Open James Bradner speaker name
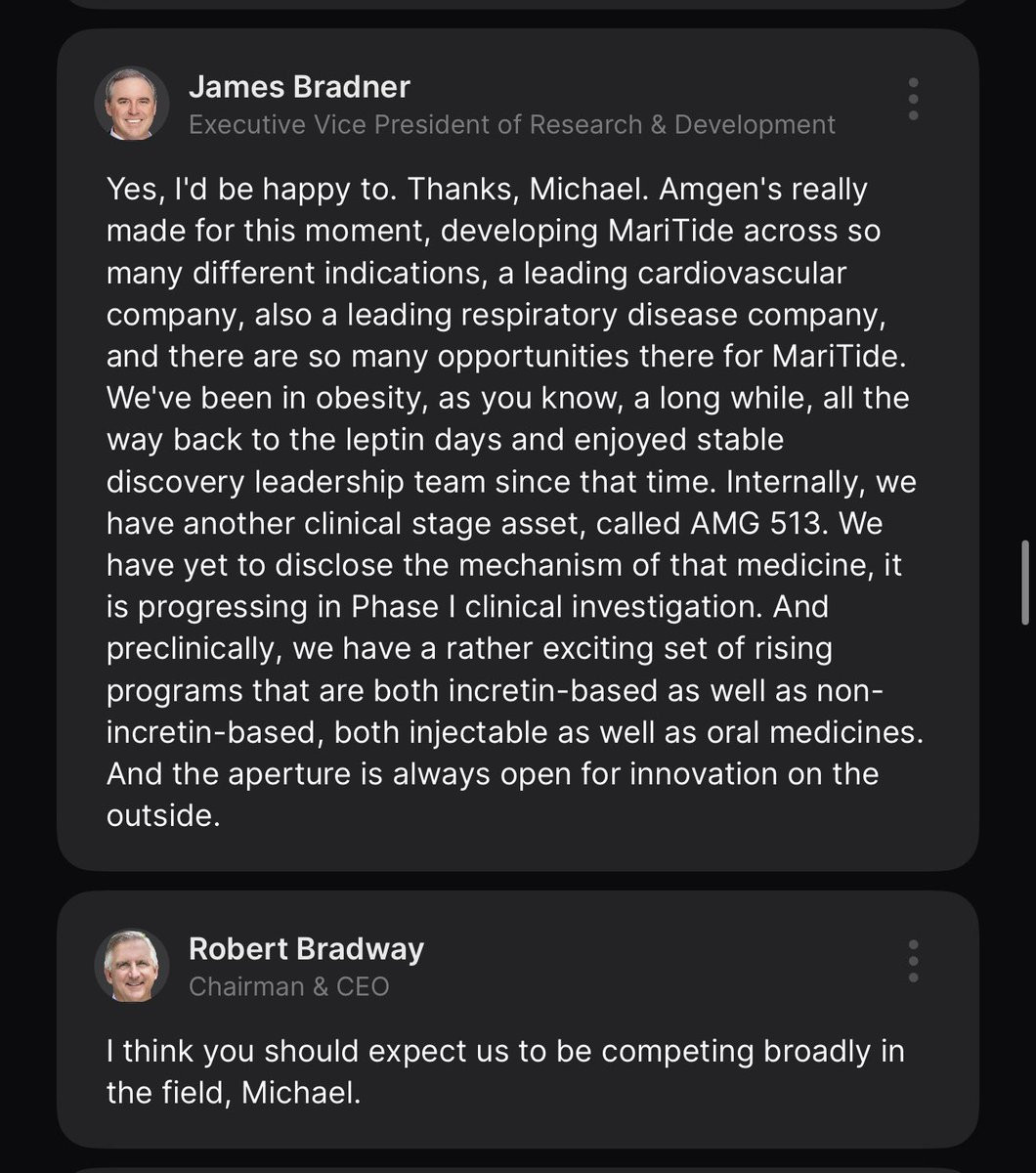Viewport: 1036px width, 1173px height. pos(299,86)
